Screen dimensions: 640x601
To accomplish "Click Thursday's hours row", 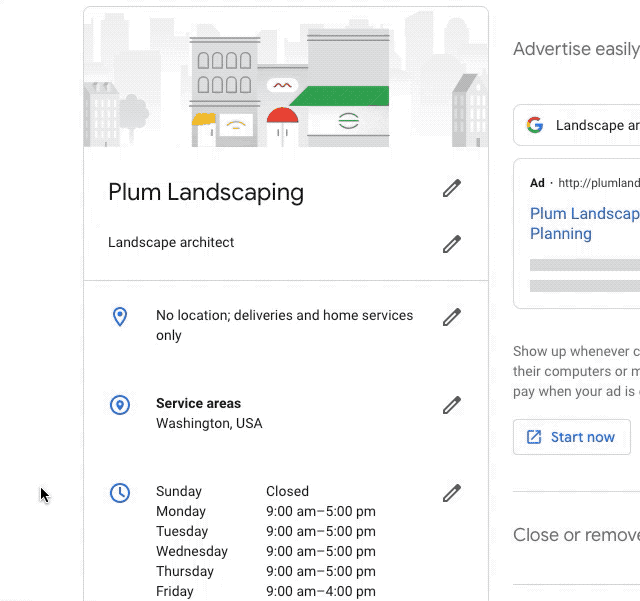I will [266, 571].
